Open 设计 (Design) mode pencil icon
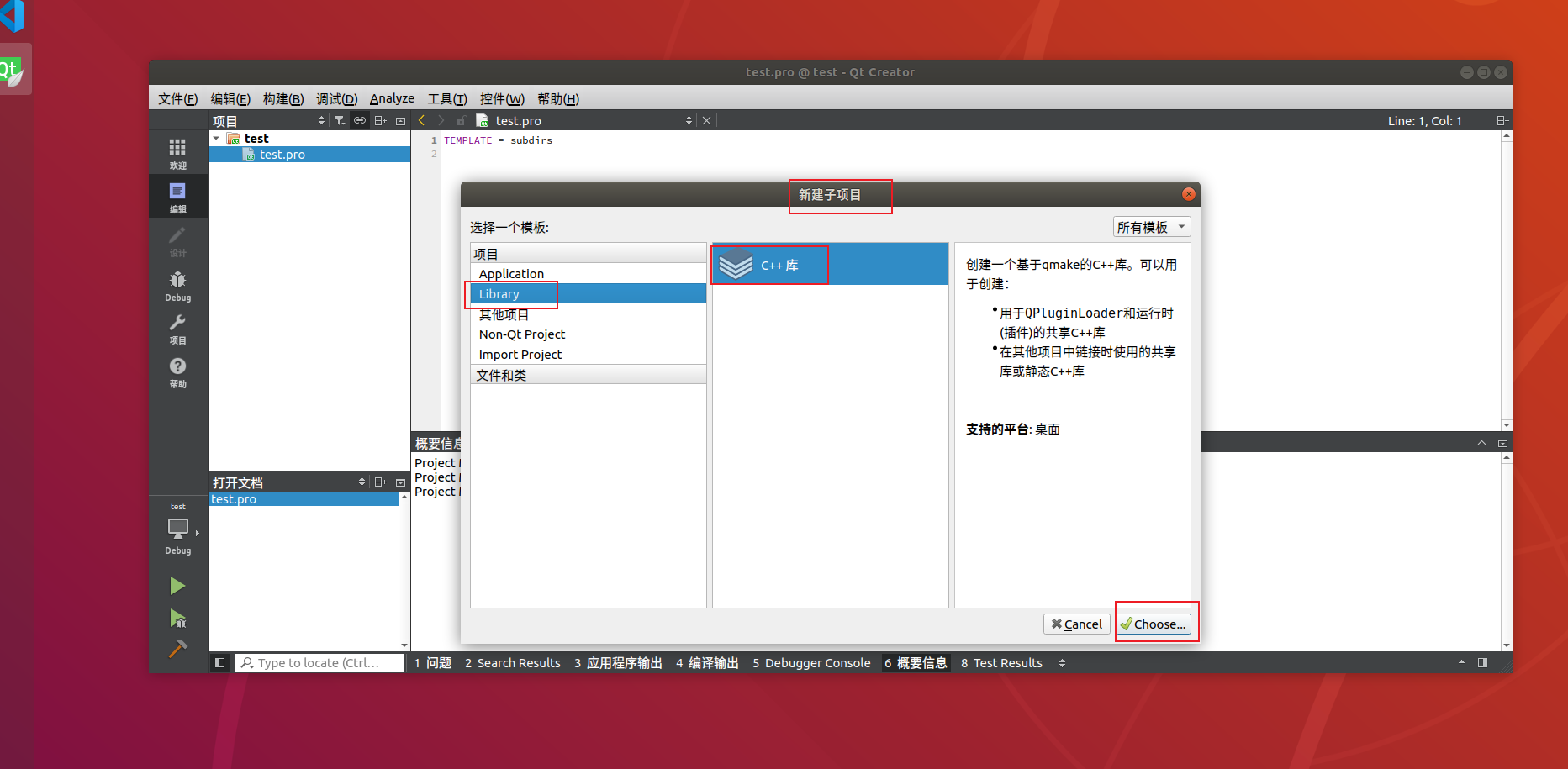 177,240
